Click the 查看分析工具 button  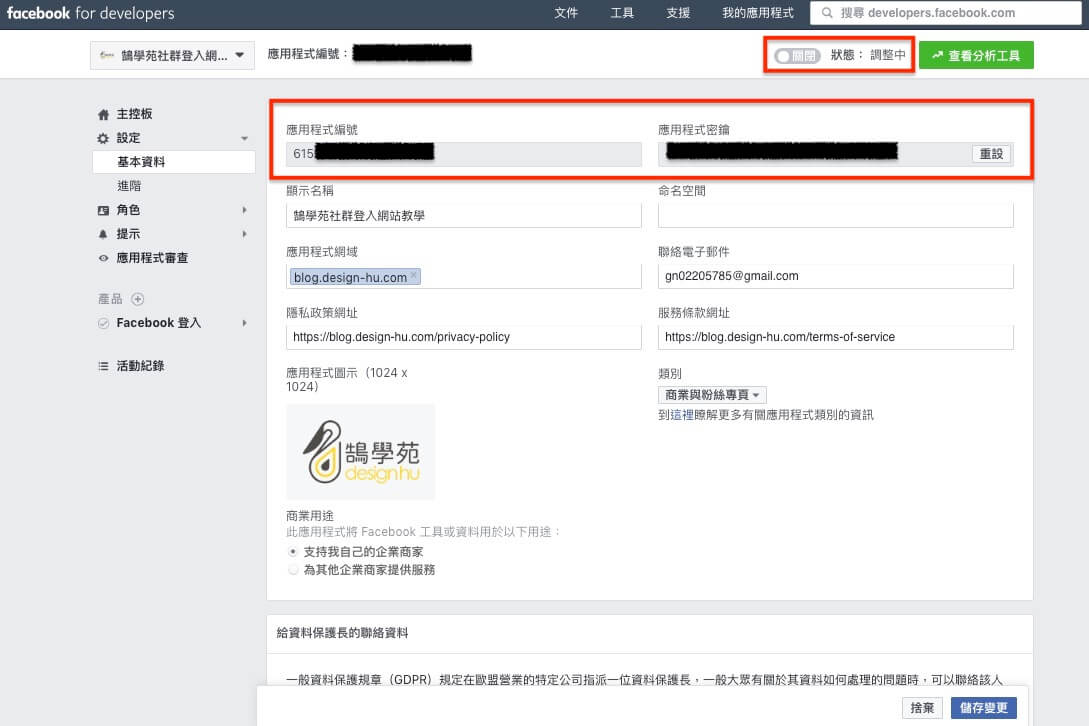[x=976, y=56]
